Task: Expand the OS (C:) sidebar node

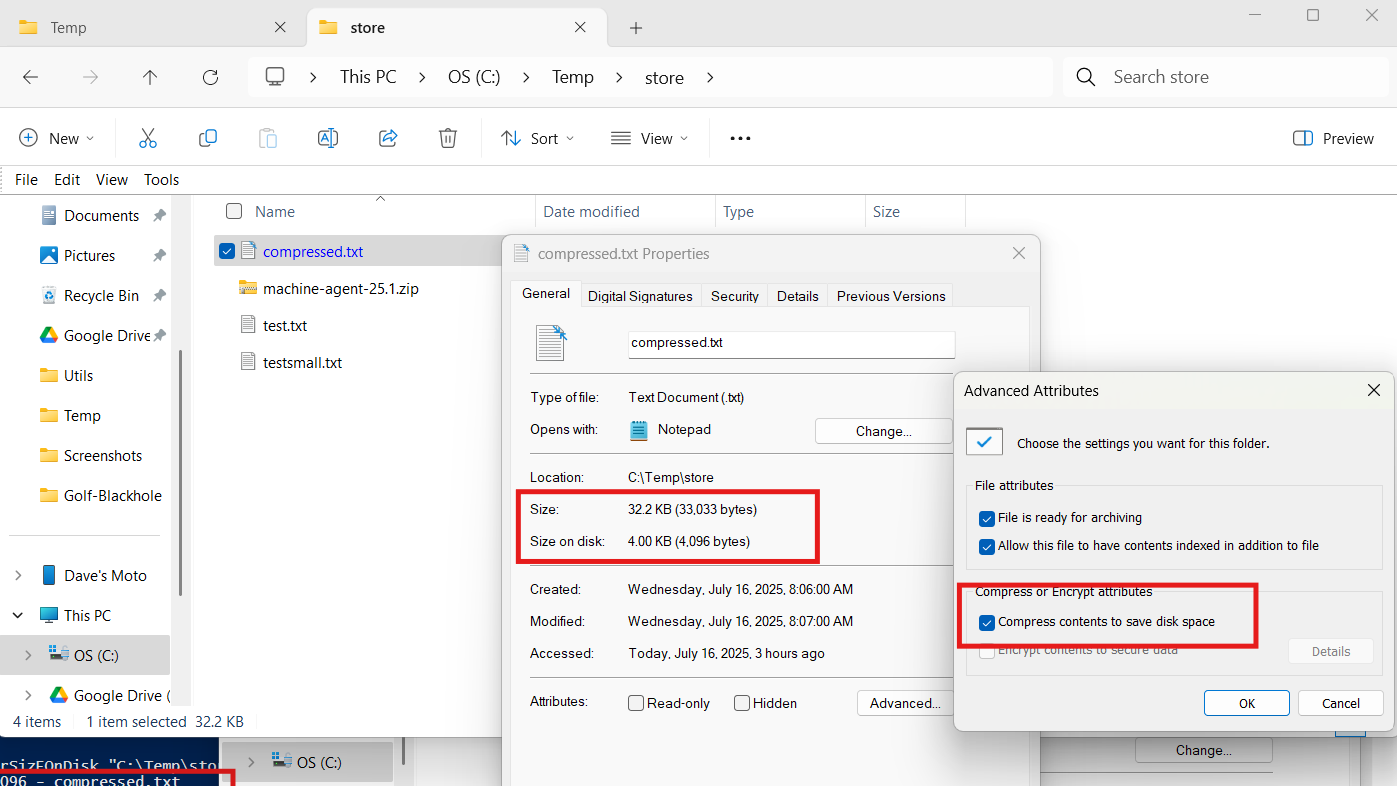Action: point(28,656)
